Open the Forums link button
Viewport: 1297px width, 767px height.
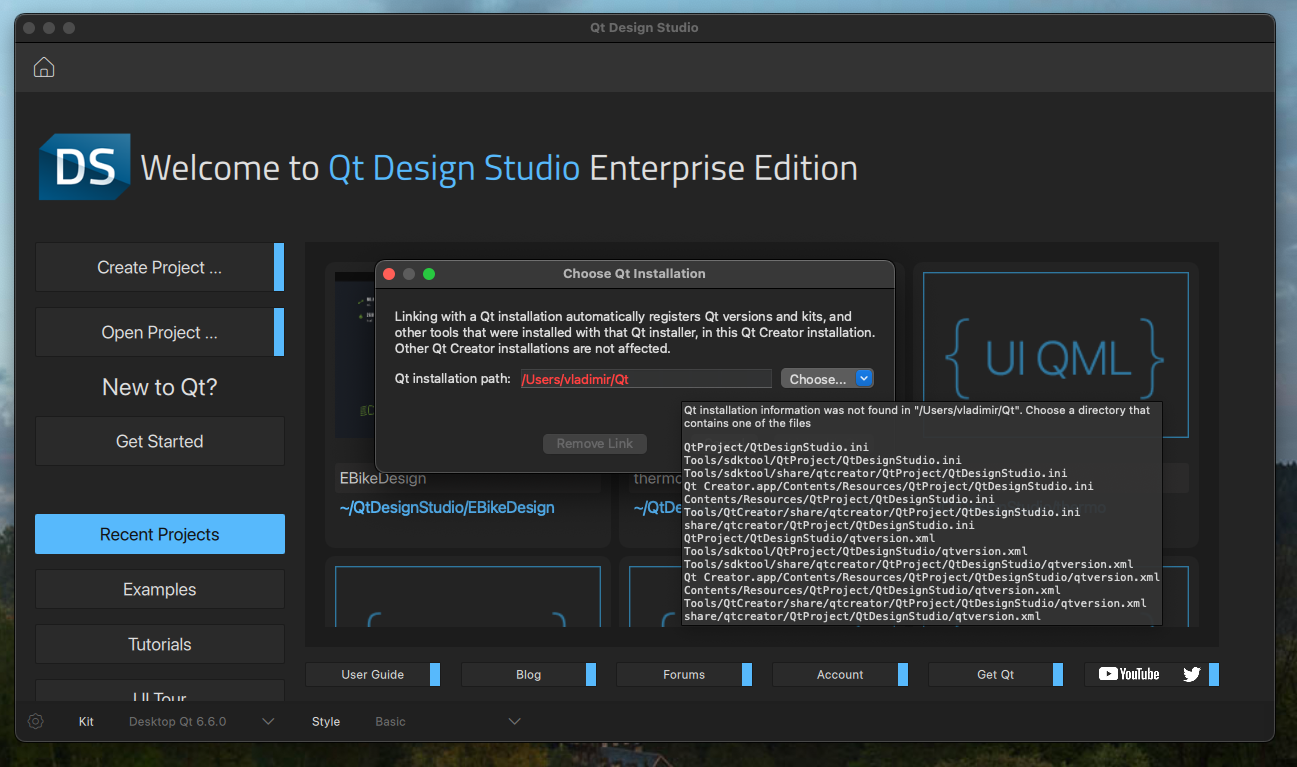(685, 674)
